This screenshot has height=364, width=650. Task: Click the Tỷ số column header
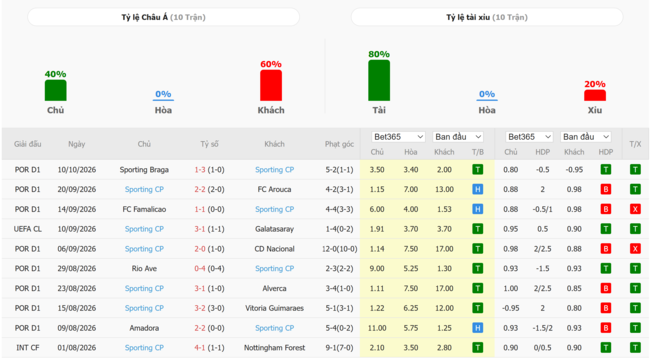click(209, 144)
